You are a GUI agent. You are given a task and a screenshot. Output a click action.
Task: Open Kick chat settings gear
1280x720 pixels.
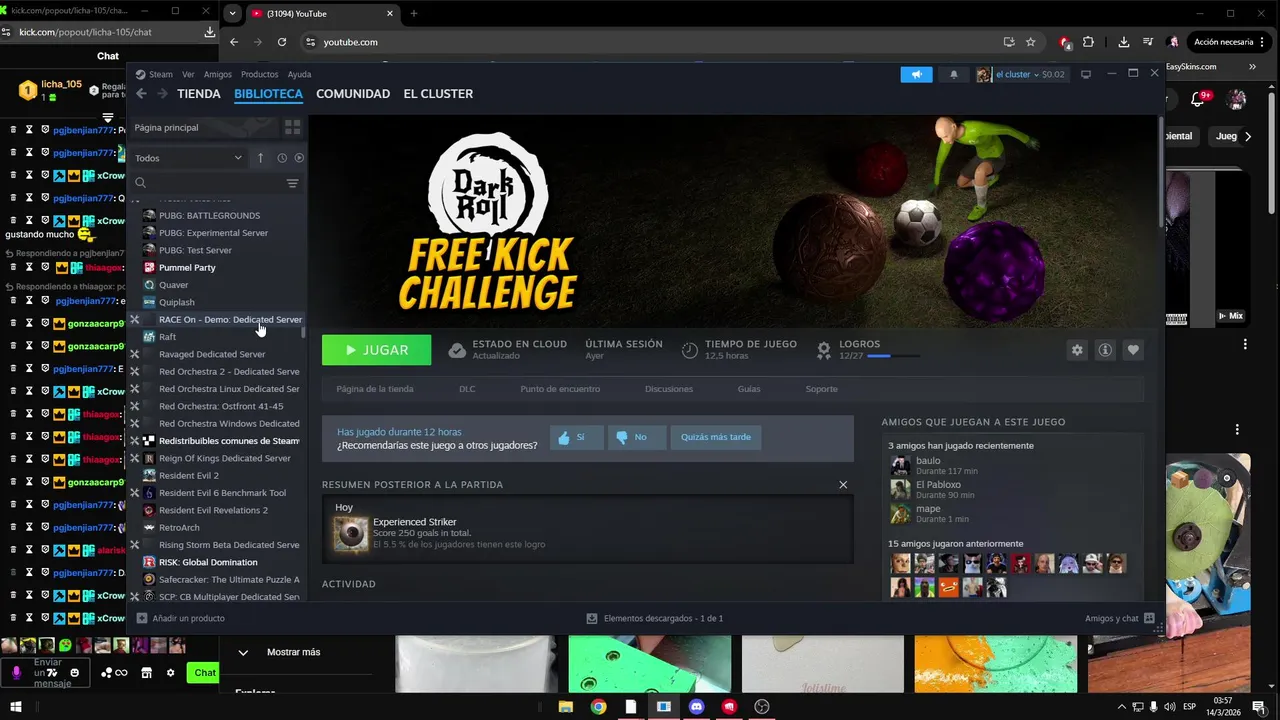170,673
